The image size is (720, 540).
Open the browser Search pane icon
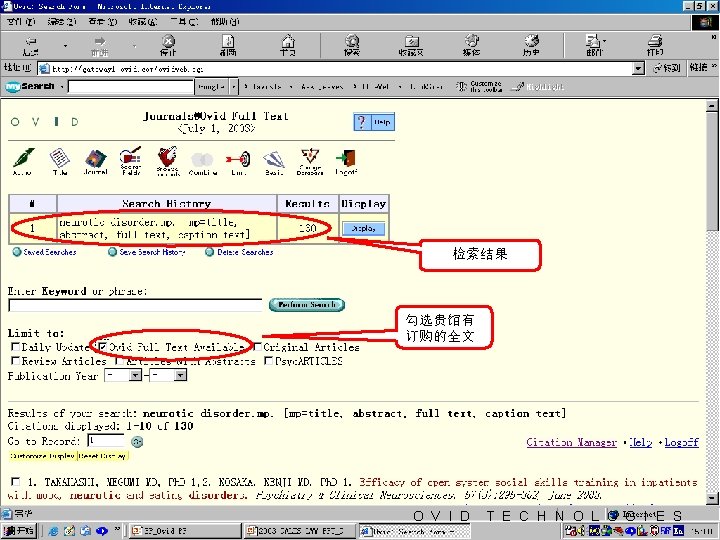pyautogui.click(x=352, y=45)
